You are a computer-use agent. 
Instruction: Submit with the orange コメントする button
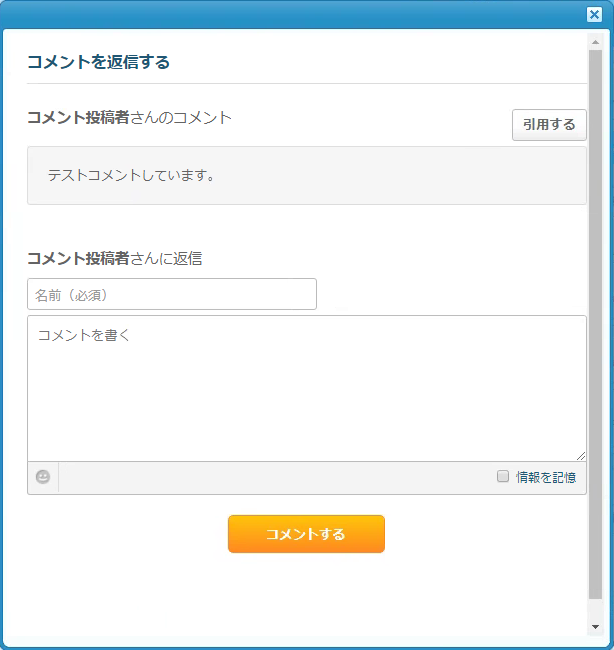[306, 534]
